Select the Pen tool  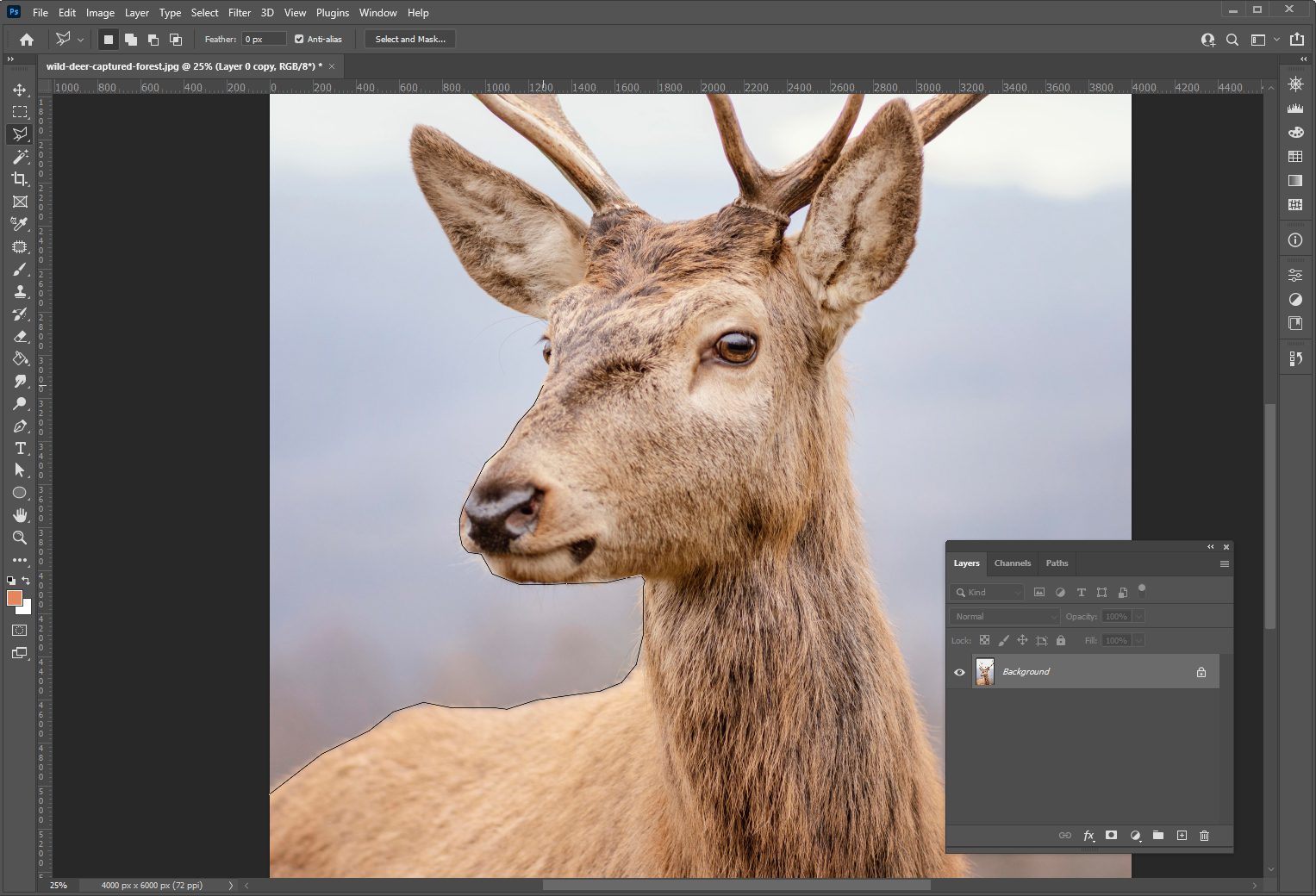pyautogui.click(x=20, y=426)
